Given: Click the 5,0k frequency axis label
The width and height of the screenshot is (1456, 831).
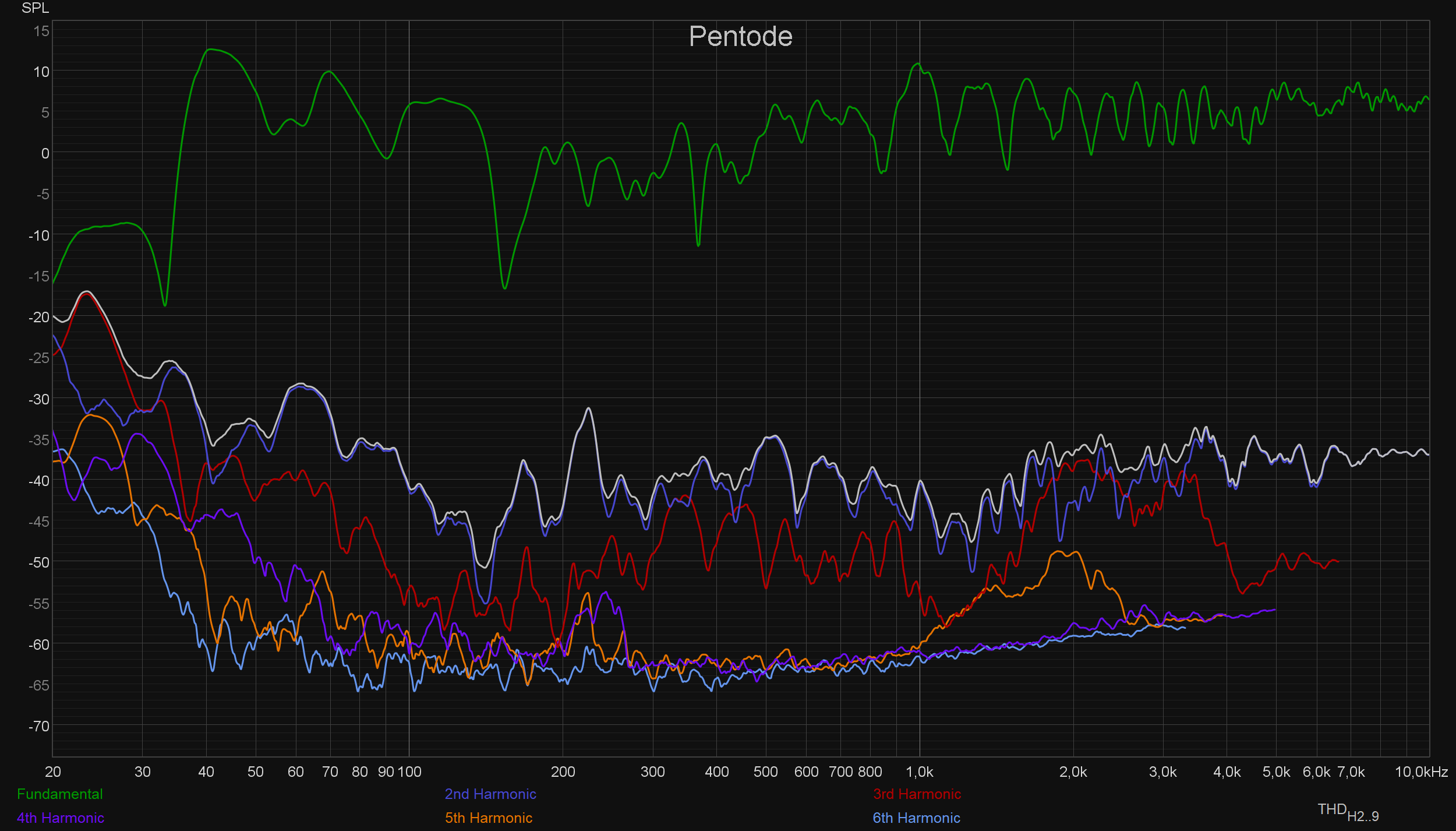Looking at the screenshot, I should 1275,772.
